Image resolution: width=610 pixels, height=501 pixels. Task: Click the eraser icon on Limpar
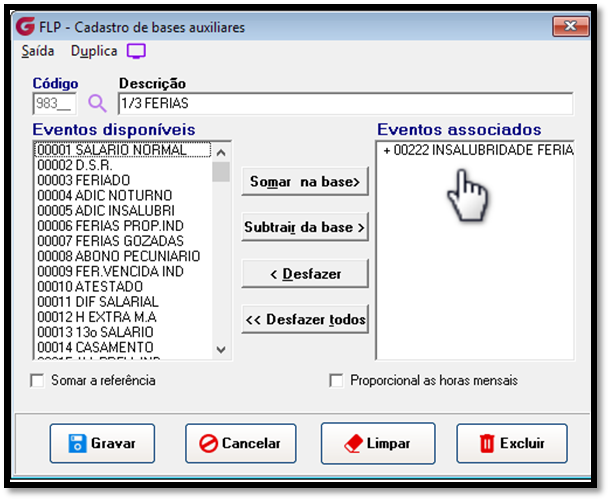[354, 443]
